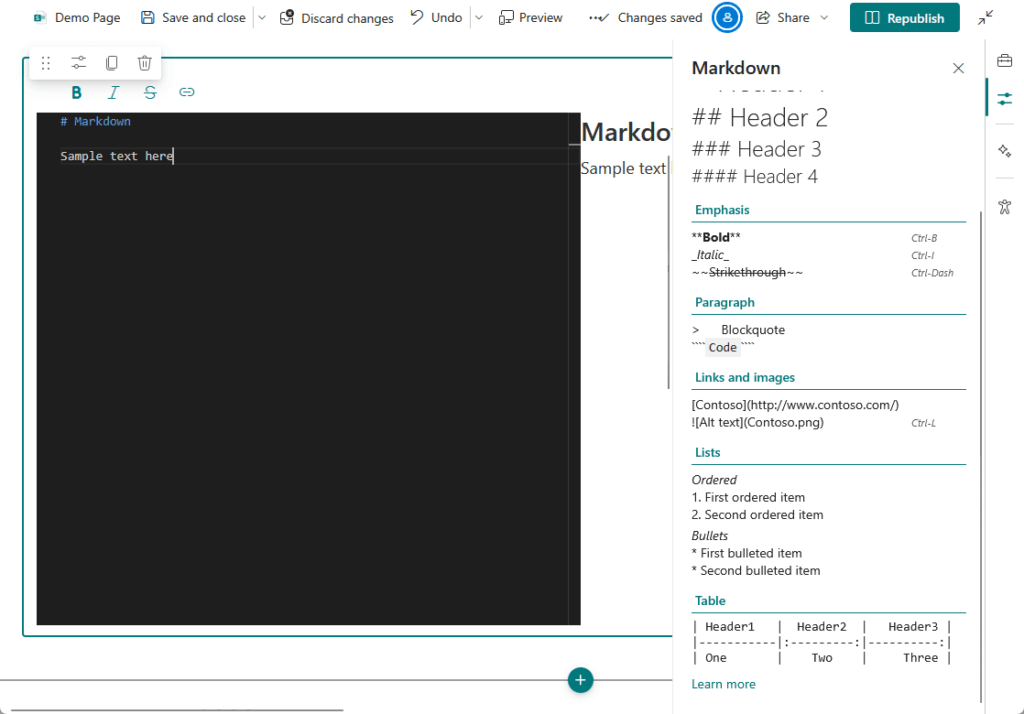
Task: Click '1. First ordered item' example
Action: pos(748,498)
